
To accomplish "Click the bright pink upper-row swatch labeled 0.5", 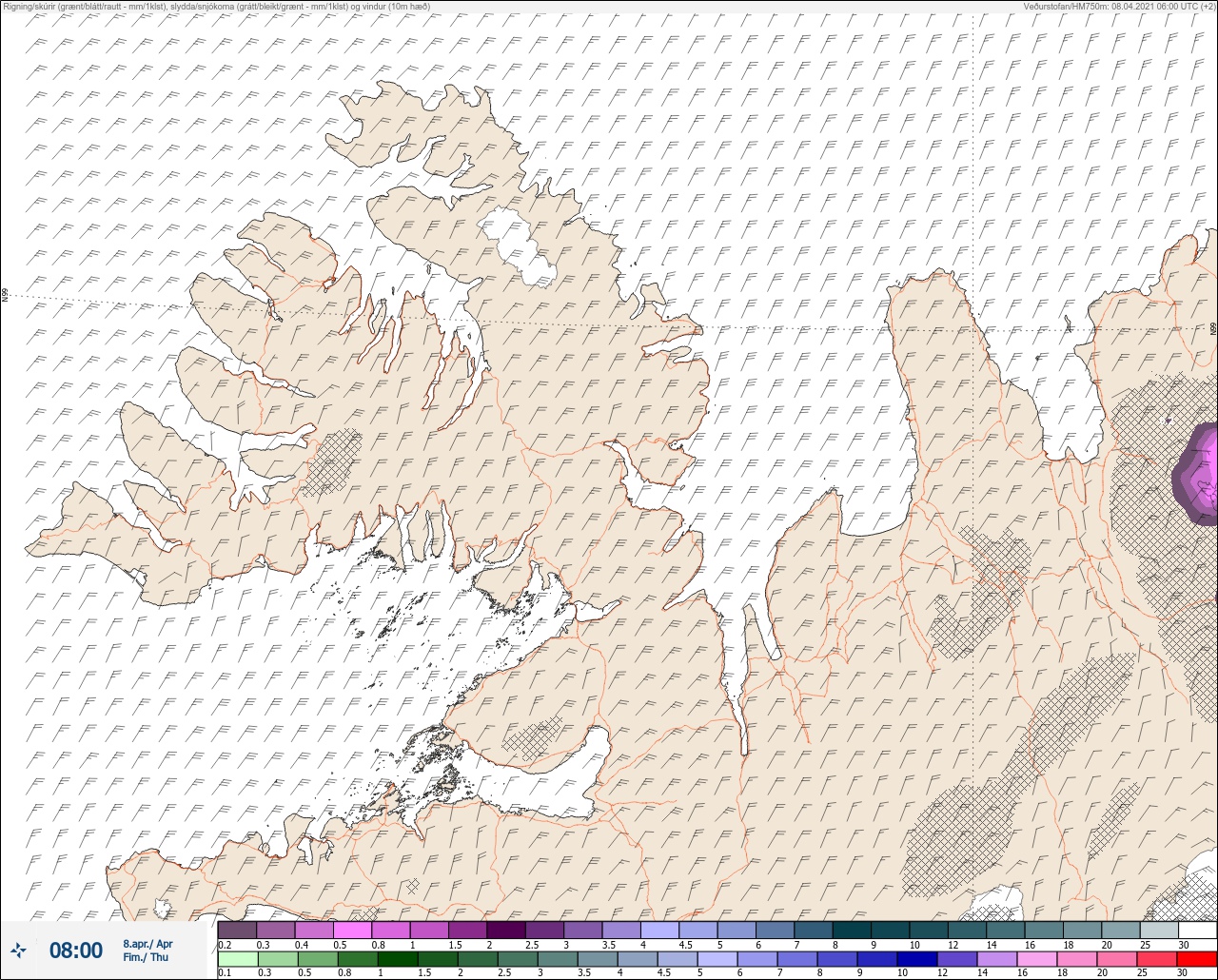I will [x=352, y=930].
